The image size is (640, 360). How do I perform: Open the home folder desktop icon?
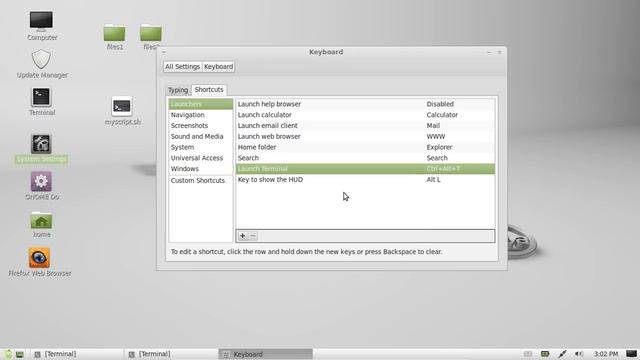(41, 220)
